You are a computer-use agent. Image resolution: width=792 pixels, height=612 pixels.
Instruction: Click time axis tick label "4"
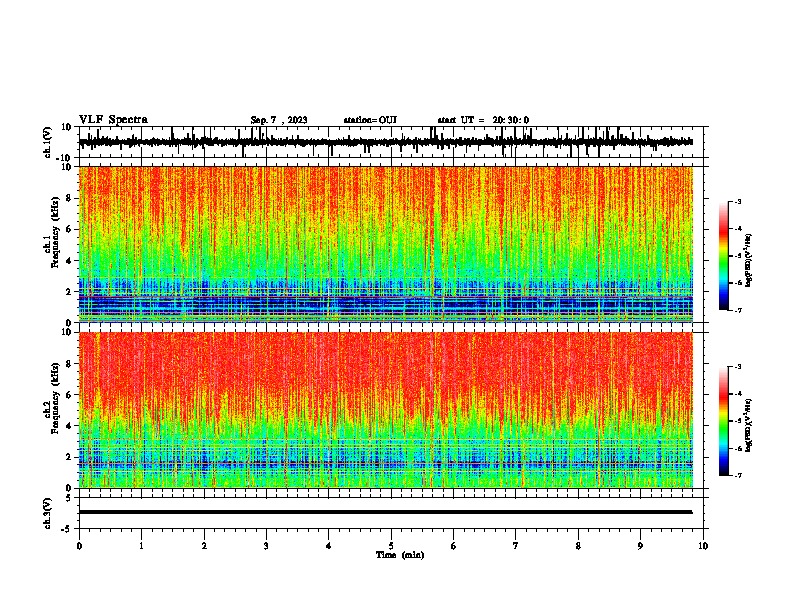pos(329,546)
